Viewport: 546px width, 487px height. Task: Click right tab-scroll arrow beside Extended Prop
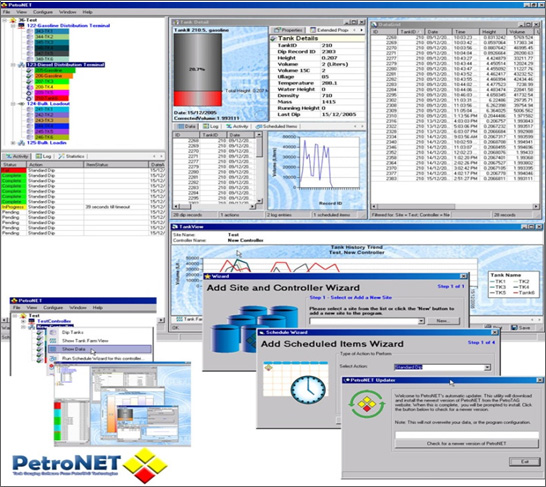tap(361, 30)
